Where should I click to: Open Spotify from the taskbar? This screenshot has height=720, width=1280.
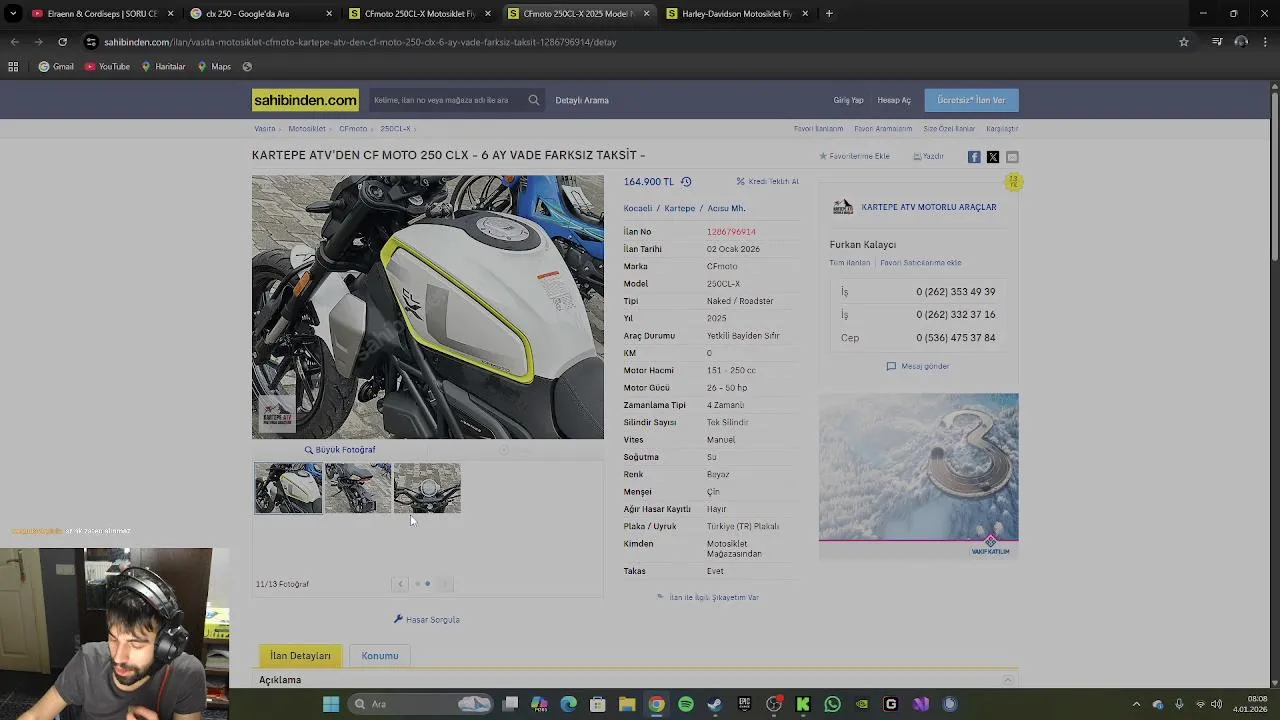pyautogui.click(x=686, y=704)
